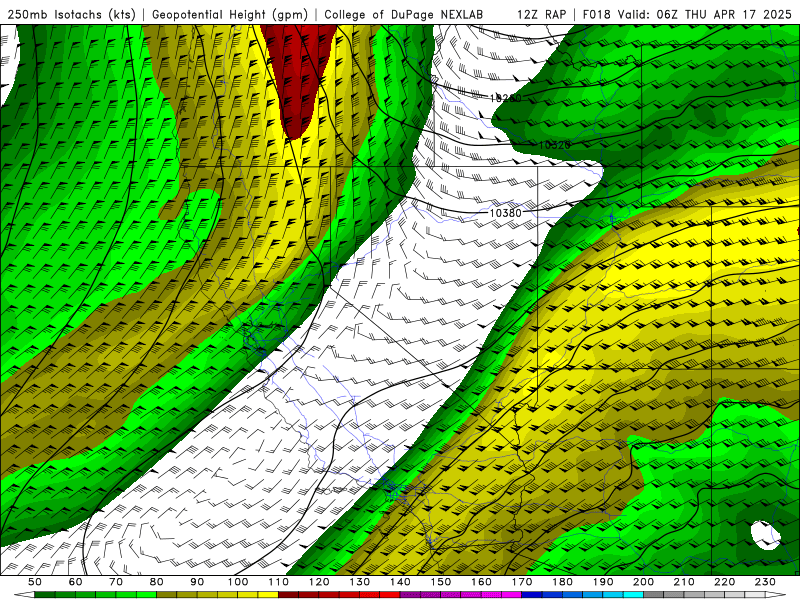Screen dimensions: 800x600
Task: Click the 10320 height contour label
Action: pyautogui.click(x=555, y=145)
